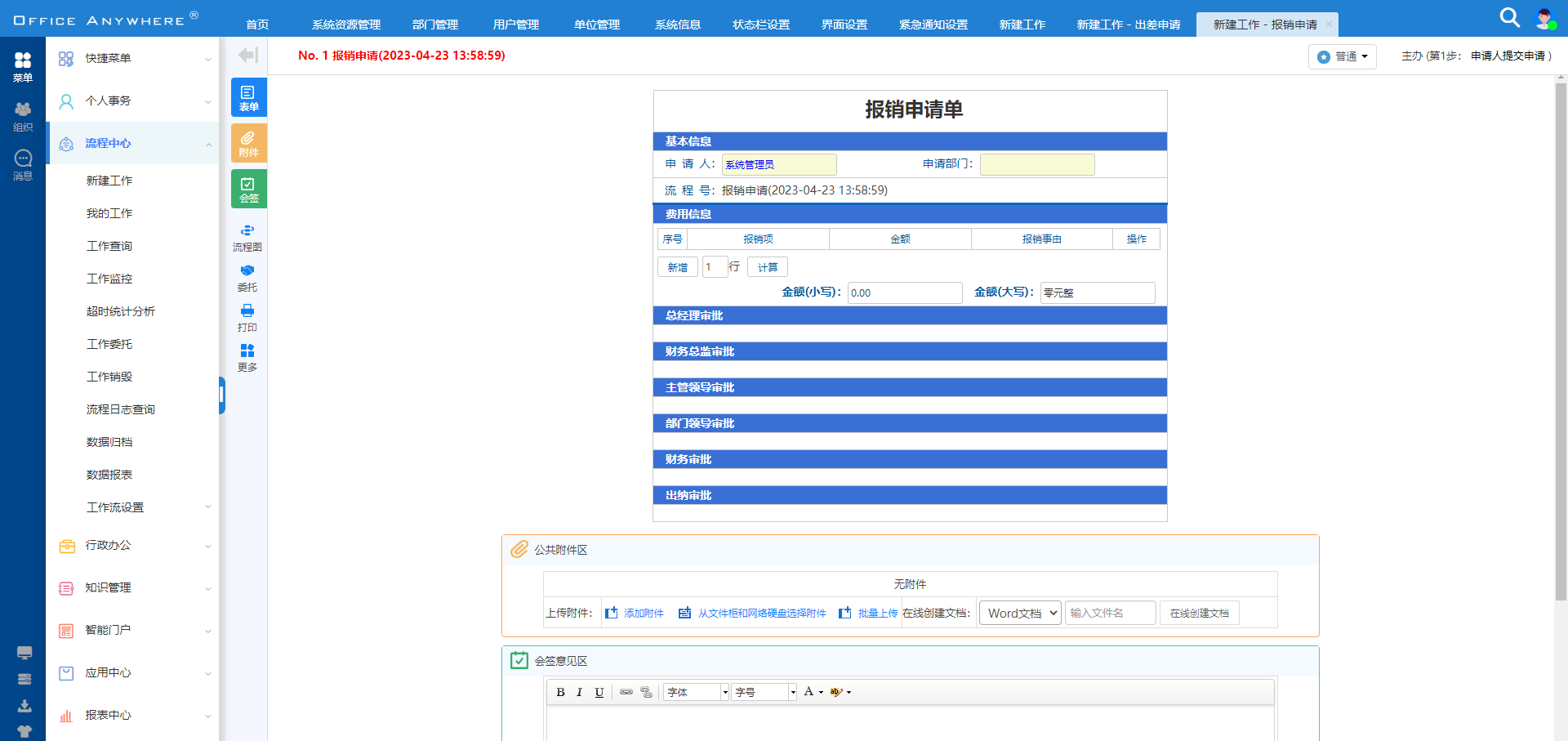Image resolution: width=1568 pixels, height=741 pixels.
Task: Click 从文件柜和网络硬盘选择附件 link
Action: pyautogui.click(x=753, y=613)
